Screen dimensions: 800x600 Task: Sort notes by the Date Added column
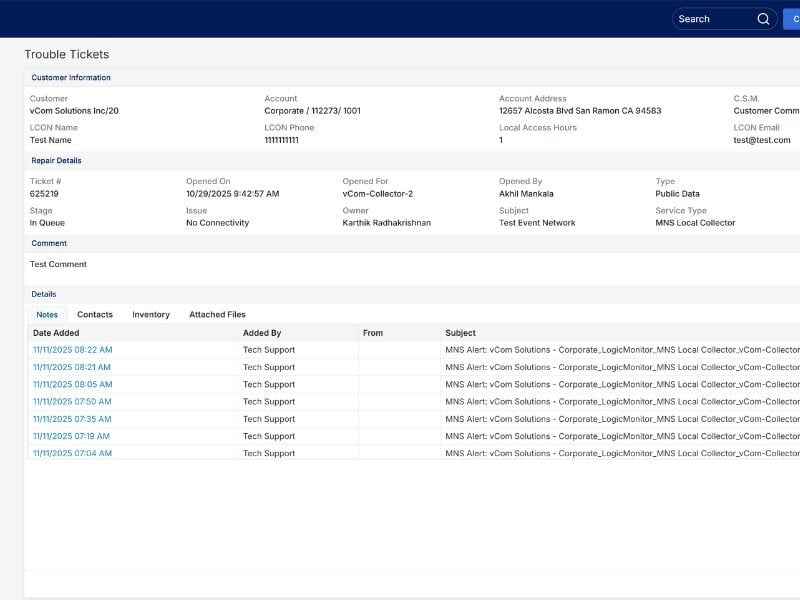pyautogui.click(x=56, y=333)
